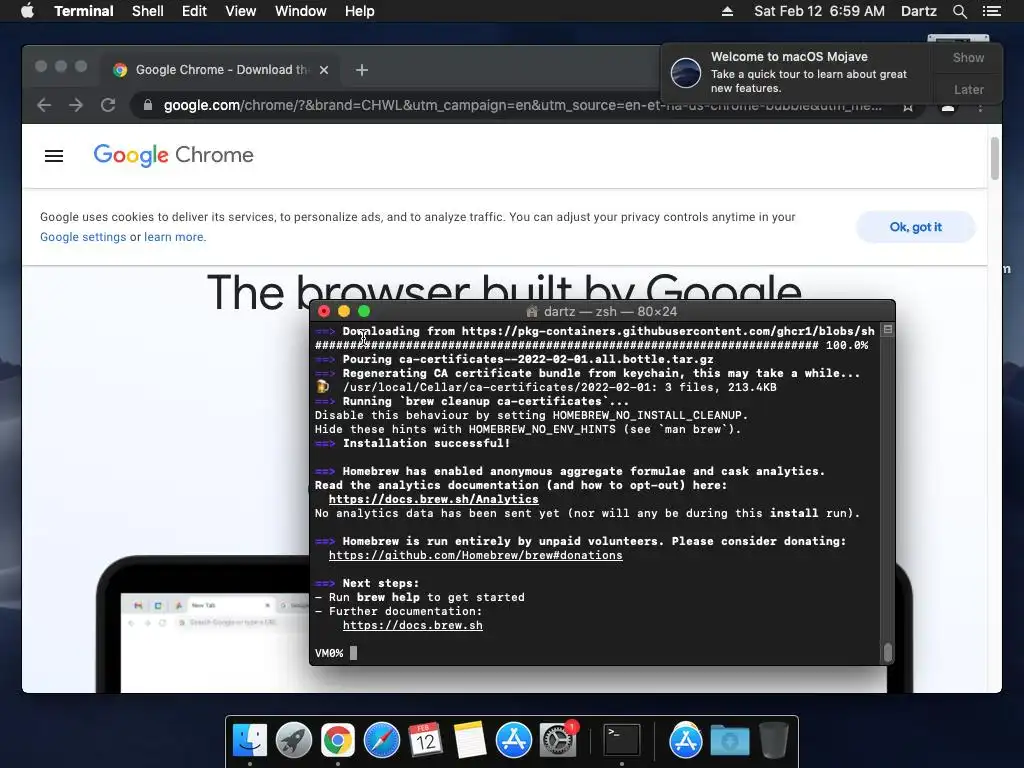The image size is (1024, 768).
Task: Open Spotlight search magnifier
Action: (x=959, y=11)
